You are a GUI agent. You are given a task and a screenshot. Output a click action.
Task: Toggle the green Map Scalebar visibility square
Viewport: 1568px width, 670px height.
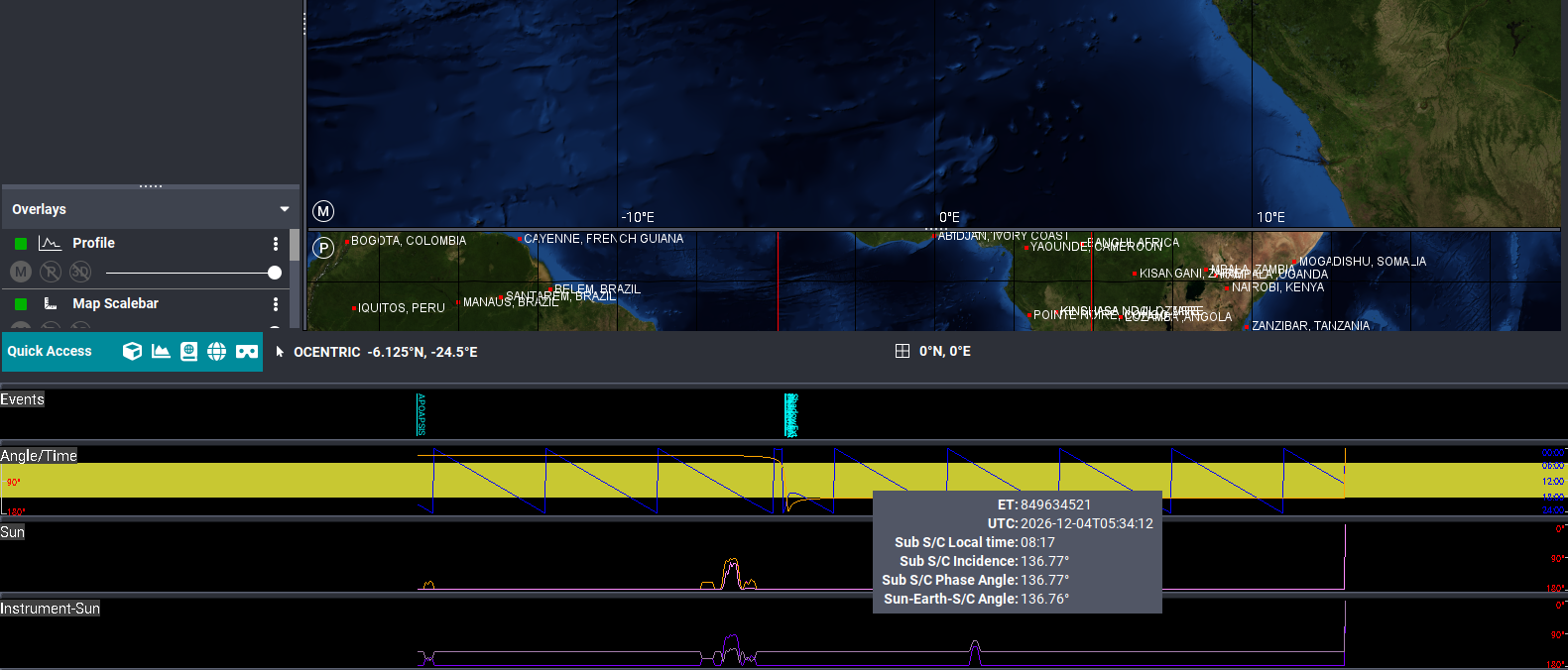pos(21,303)
